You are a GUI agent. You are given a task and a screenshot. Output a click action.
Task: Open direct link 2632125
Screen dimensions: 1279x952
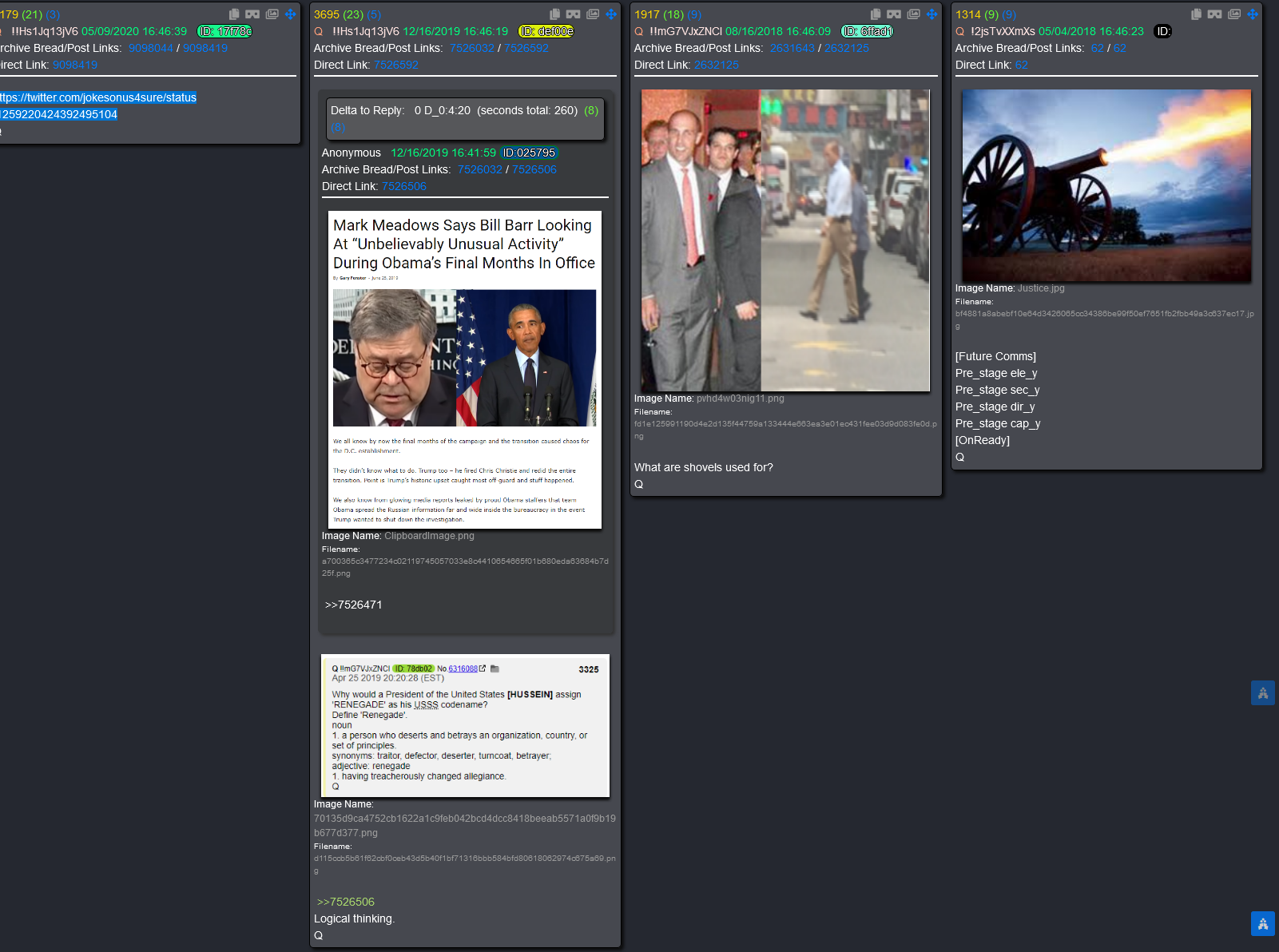point(717,65)
